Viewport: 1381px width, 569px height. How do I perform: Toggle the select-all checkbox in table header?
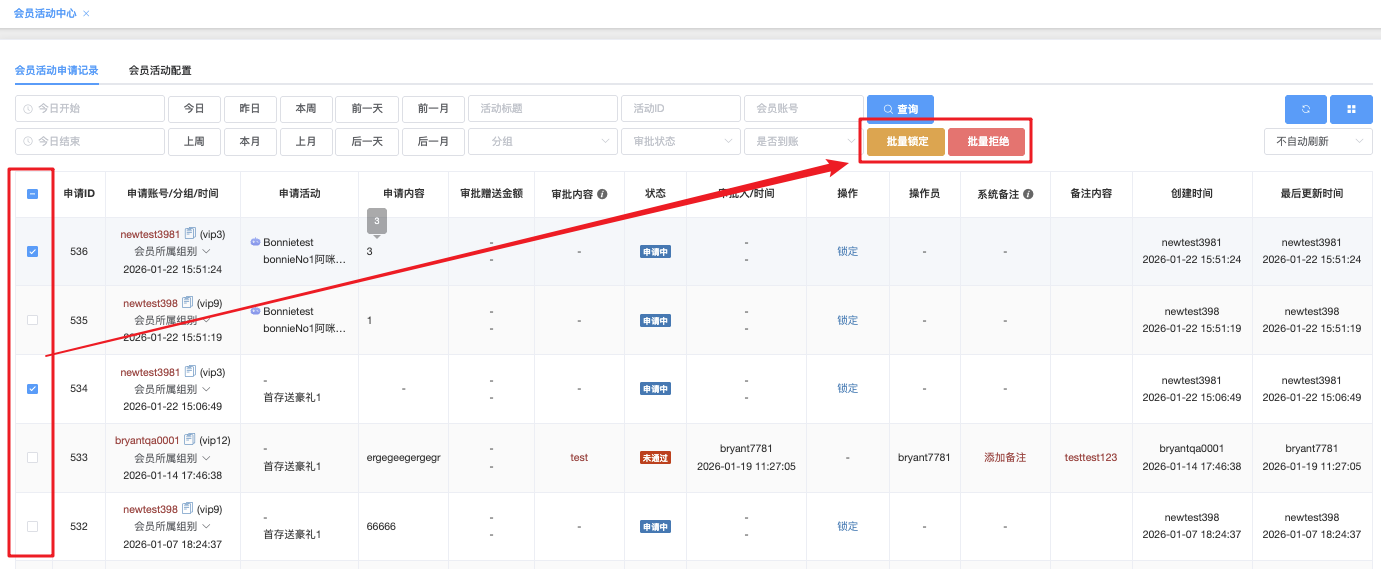click(32, 194)
